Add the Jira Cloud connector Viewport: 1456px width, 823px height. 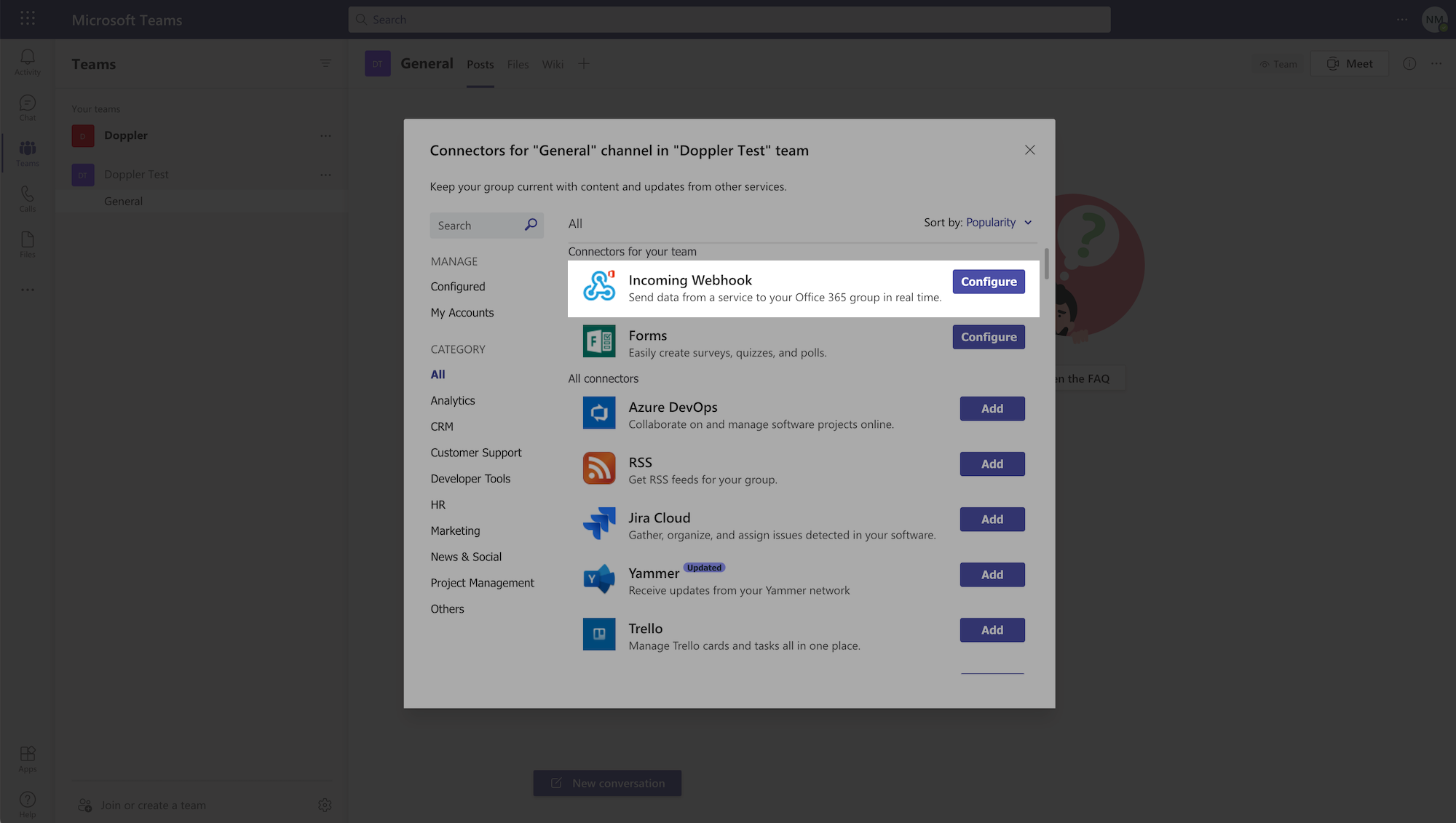click(x=992, y=520)
